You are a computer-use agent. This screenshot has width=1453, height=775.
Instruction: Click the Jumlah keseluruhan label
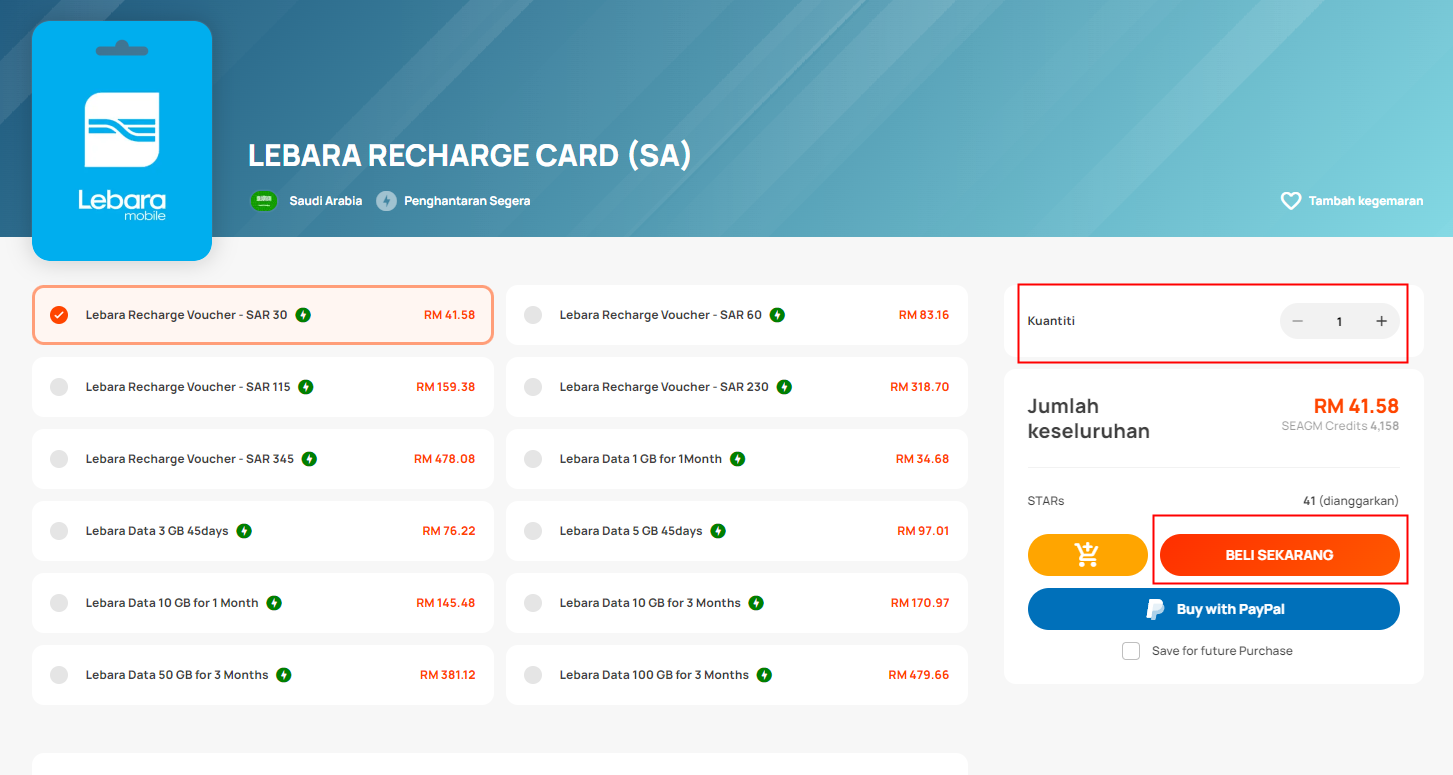[1089, 419]
